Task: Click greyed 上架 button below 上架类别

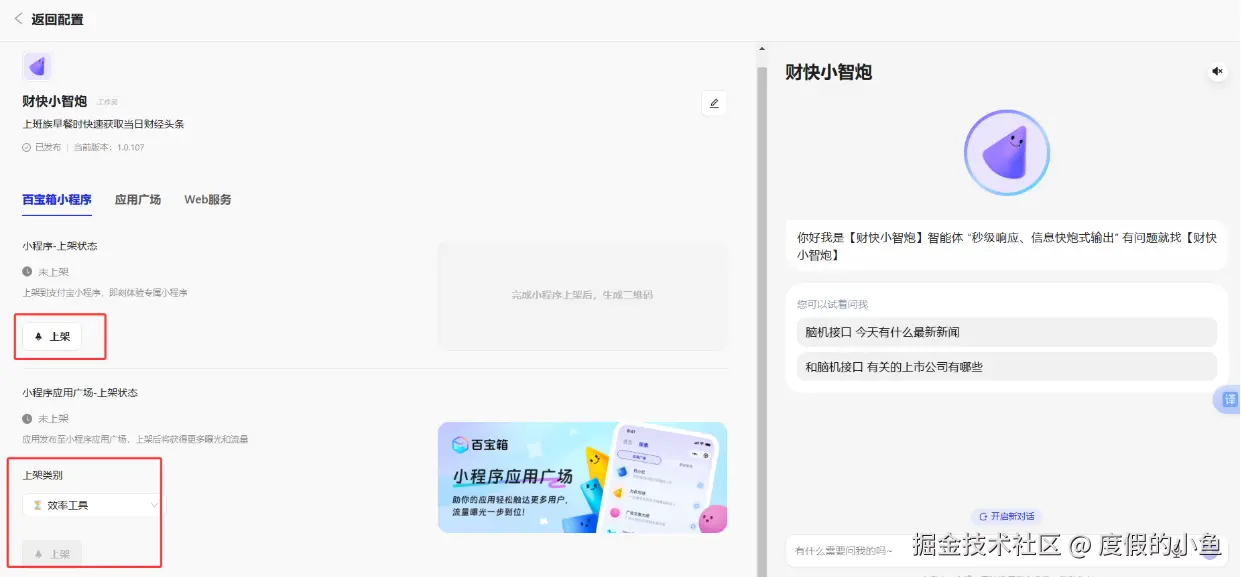Action: [x=52, y=553]
